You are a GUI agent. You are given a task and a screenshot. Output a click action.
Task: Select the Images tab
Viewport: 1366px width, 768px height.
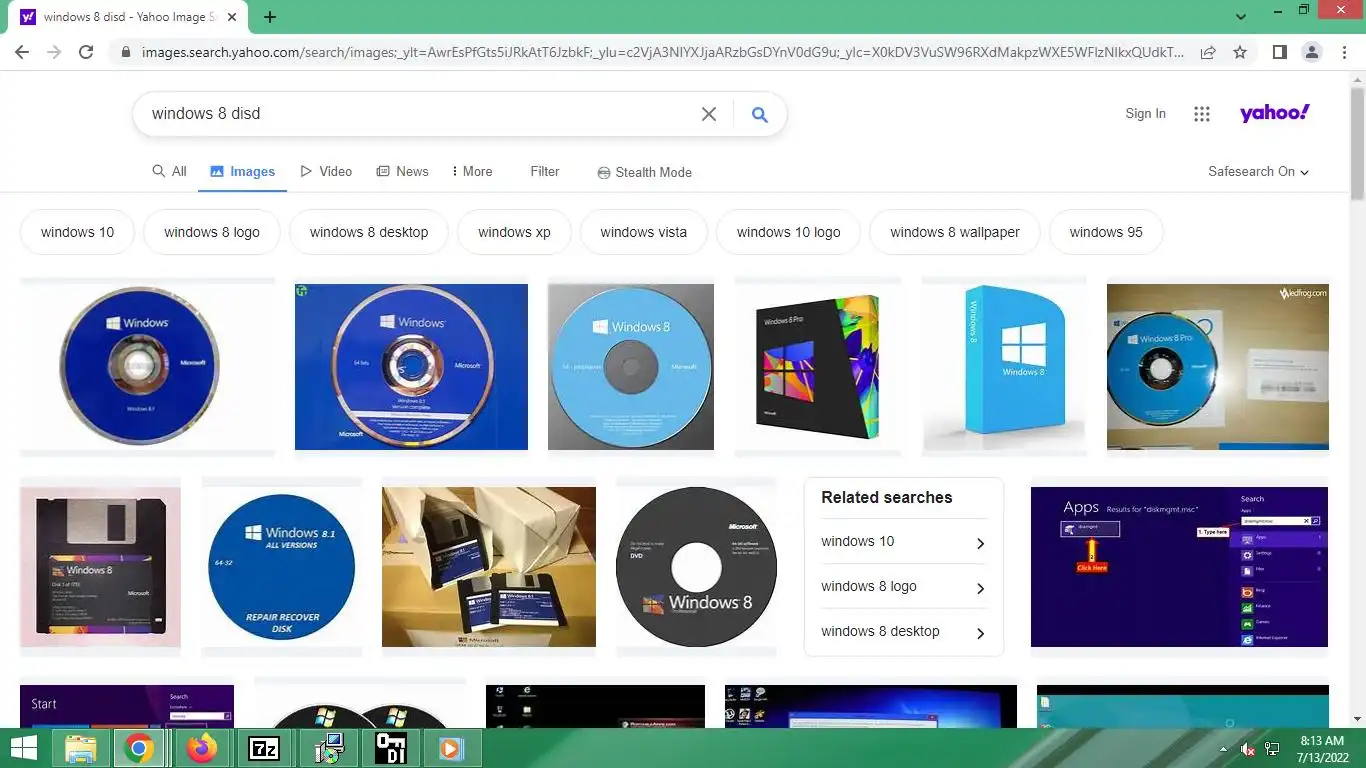242,171
